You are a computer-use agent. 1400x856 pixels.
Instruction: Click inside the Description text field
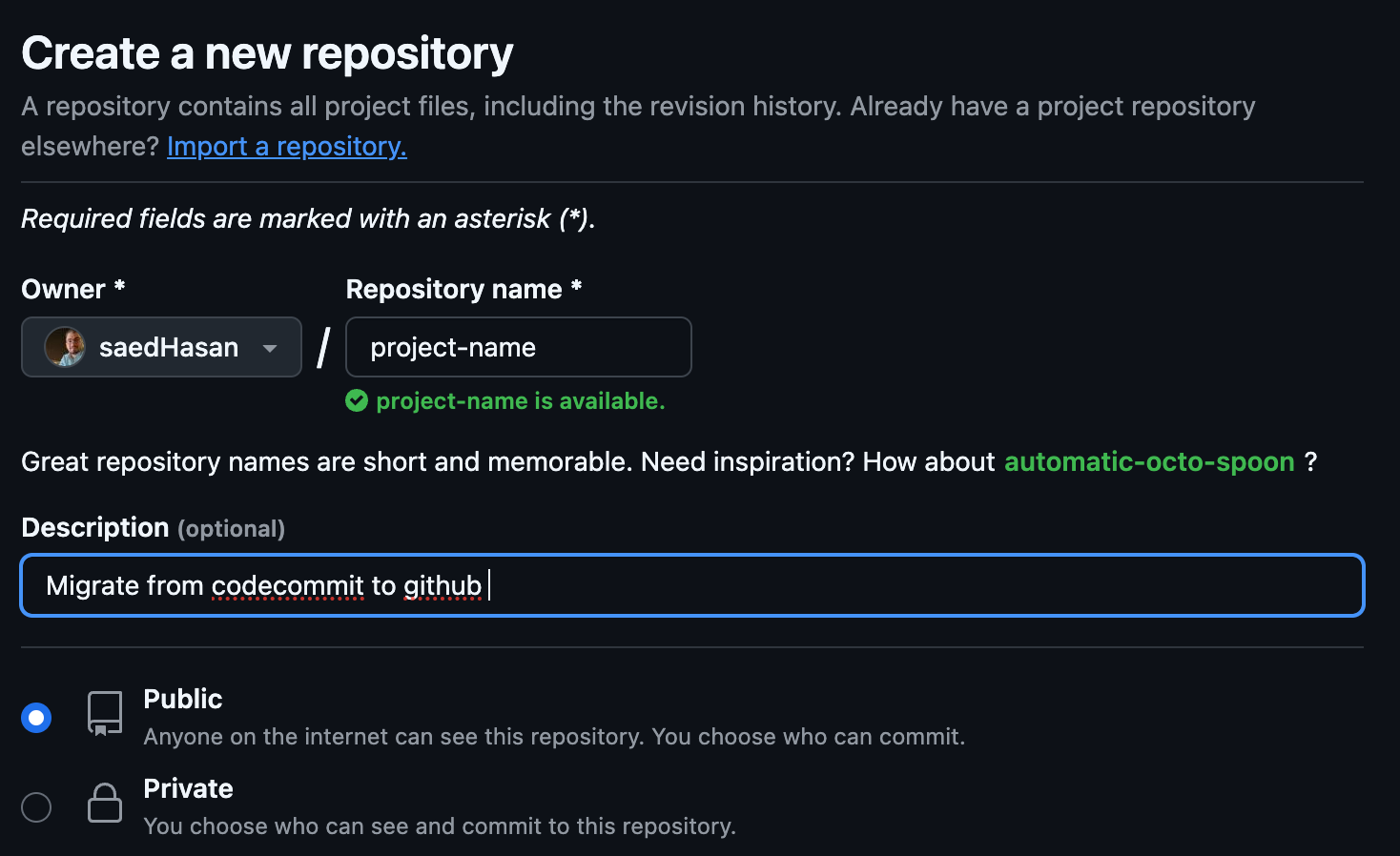point(692,585)
